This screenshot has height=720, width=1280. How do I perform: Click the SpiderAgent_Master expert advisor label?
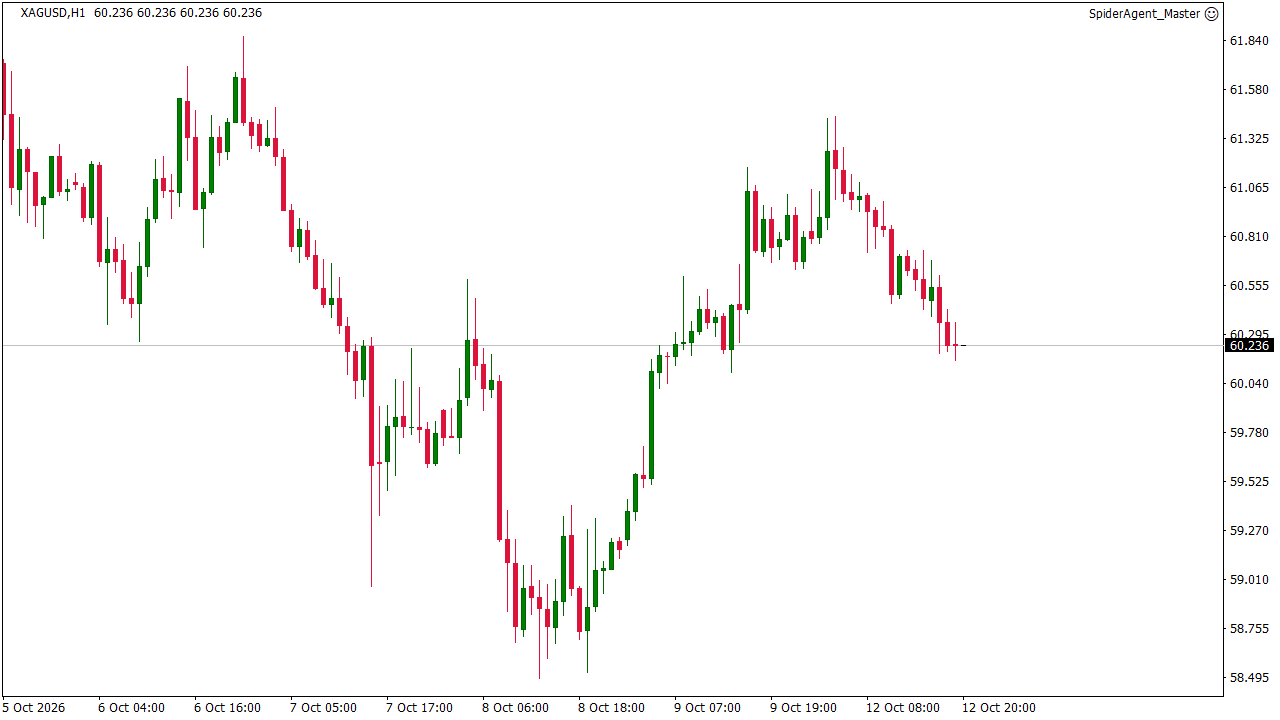point(1144,14)
